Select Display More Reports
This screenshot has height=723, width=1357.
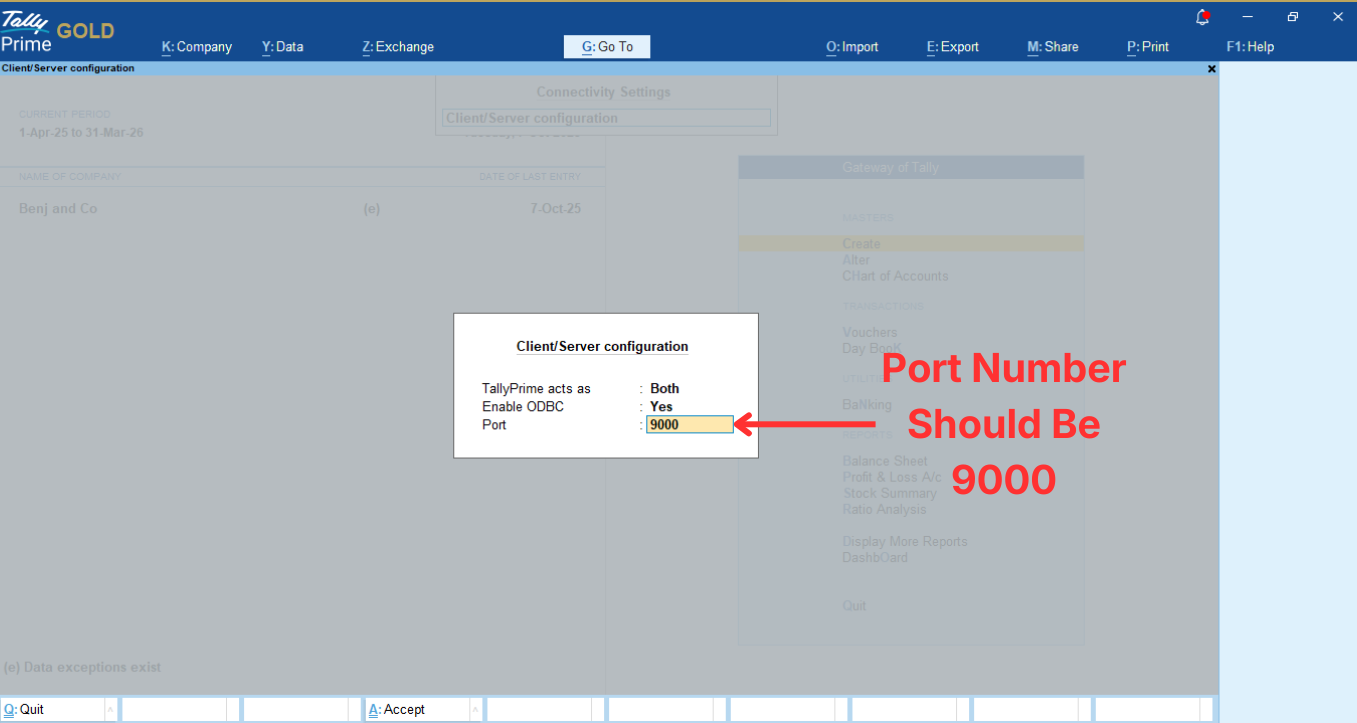(905, 541)
